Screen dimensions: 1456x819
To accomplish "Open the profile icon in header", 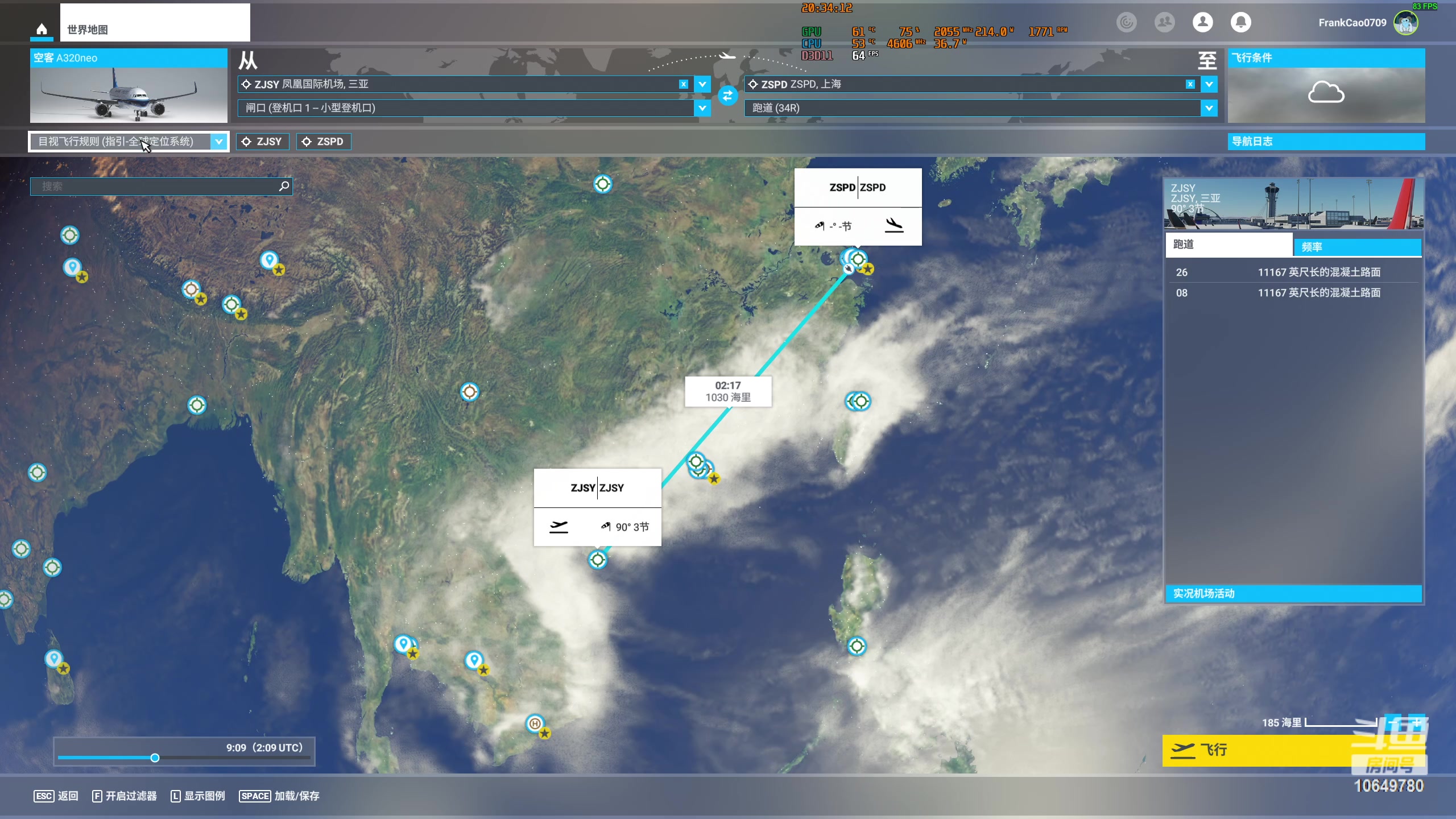I will [x=1202, y=22].
